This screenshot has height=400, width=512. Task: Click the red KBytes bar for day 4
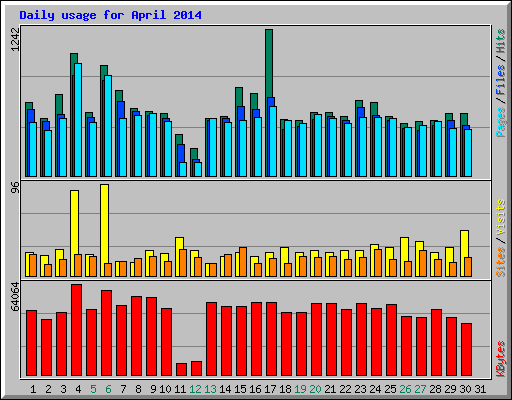click(76, 330)
